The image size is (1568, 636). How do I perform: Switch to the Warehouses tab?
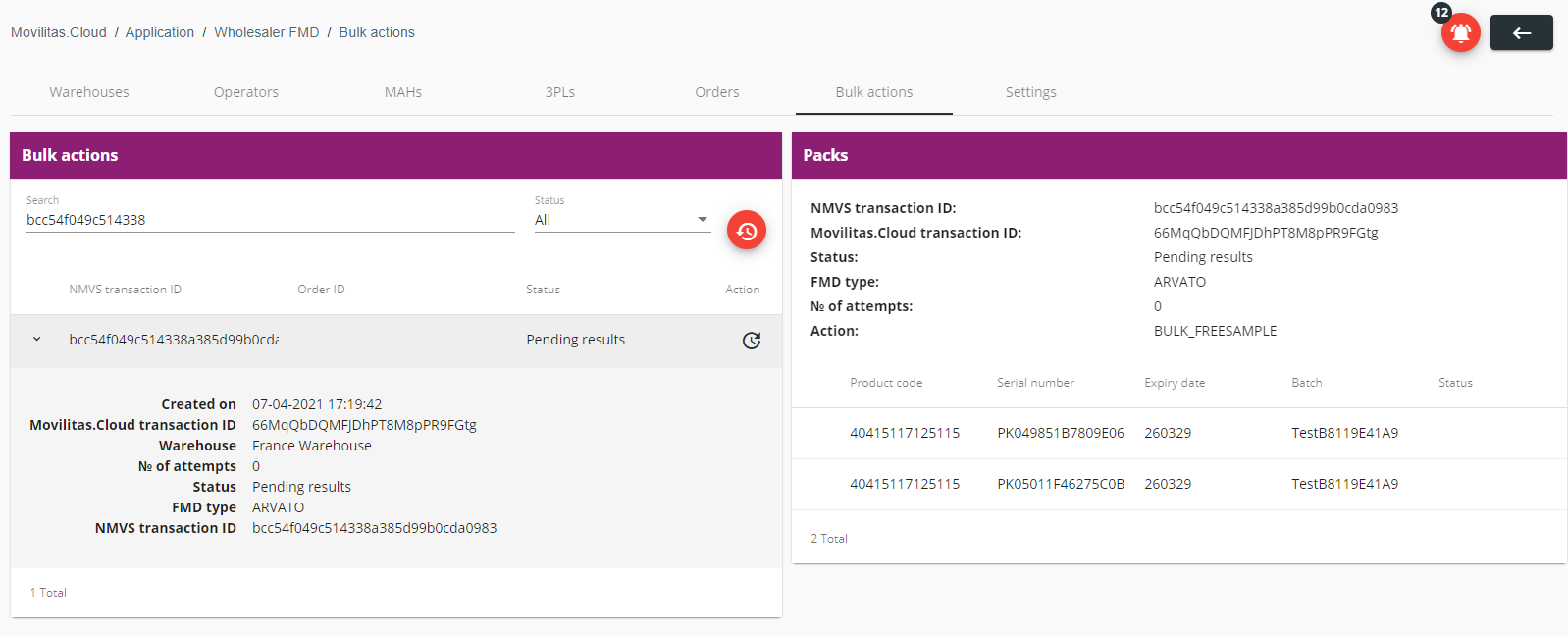point(89,92)
